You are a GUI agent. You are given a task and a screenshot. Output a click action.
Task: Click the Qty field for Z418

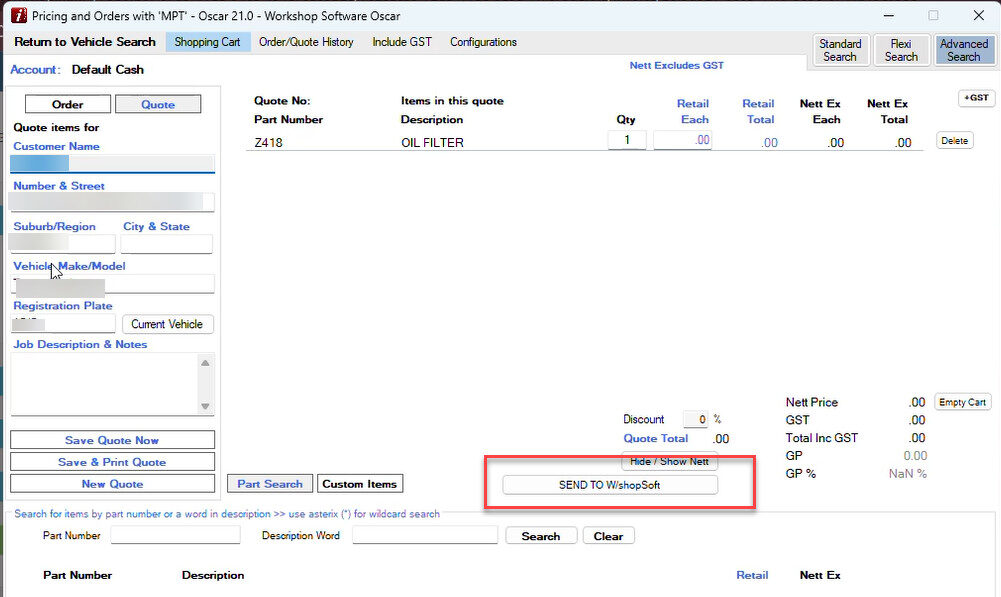point(627,140)
